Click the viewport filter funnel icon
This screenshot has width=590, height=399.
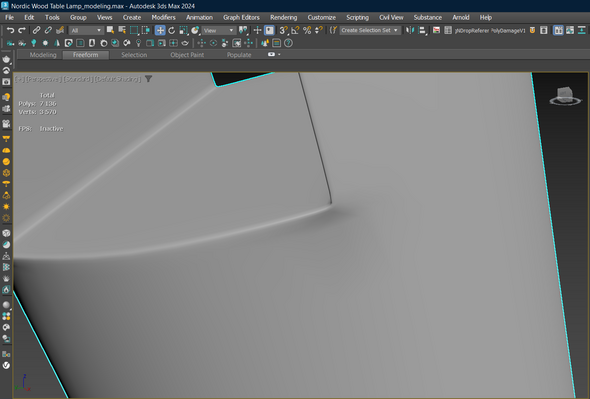[x=149, y=79]
